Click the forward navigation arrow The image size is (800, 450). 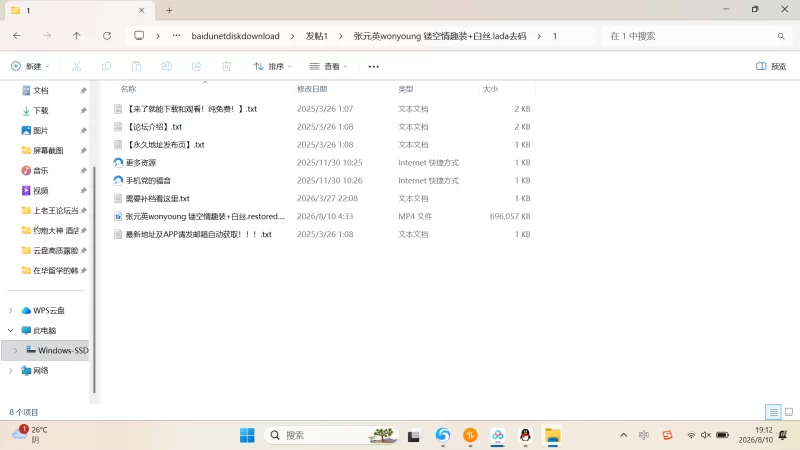(47, 36)
